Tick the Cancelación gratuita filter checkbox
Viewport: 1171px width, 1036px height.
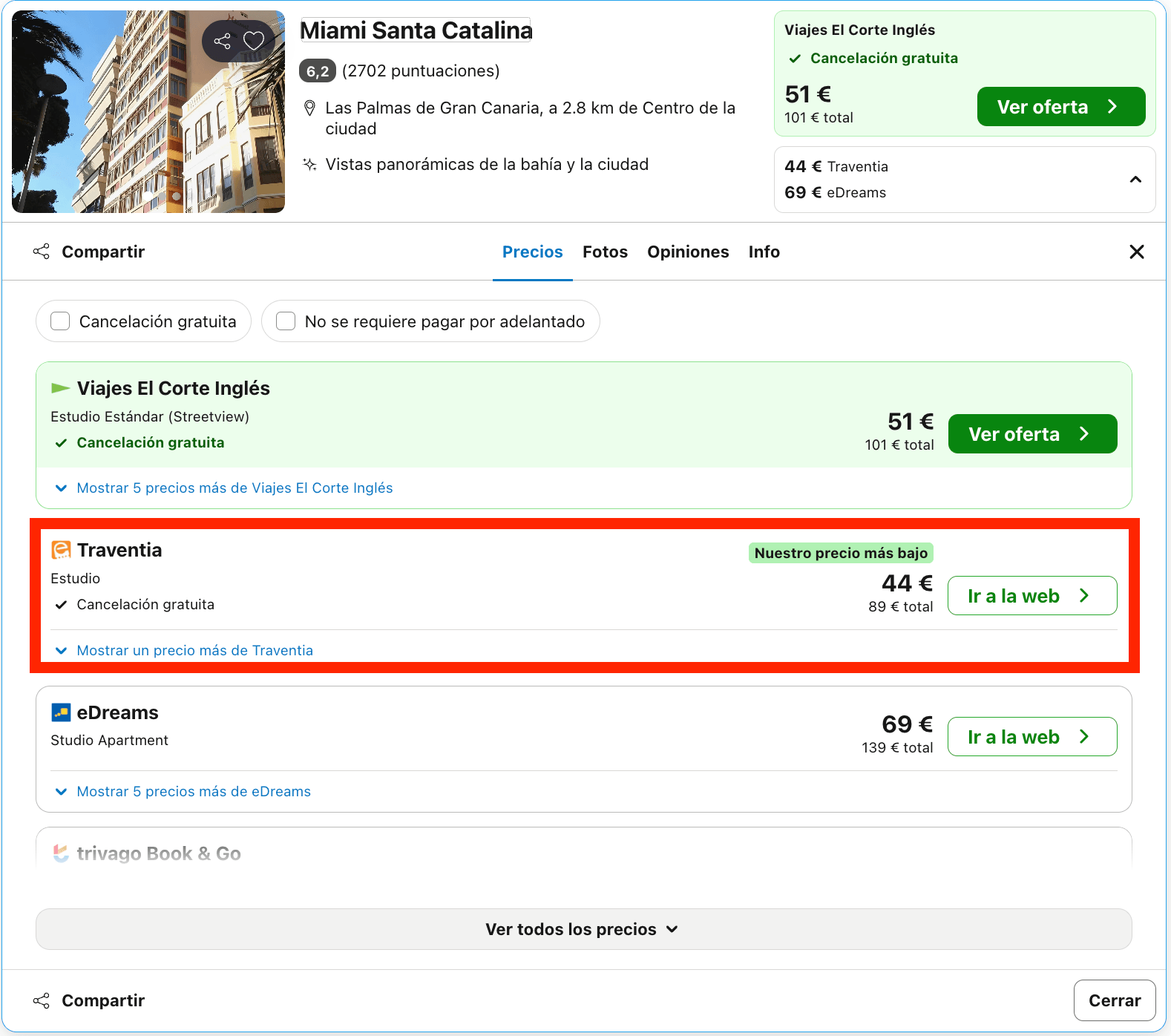tap(60, 321)
